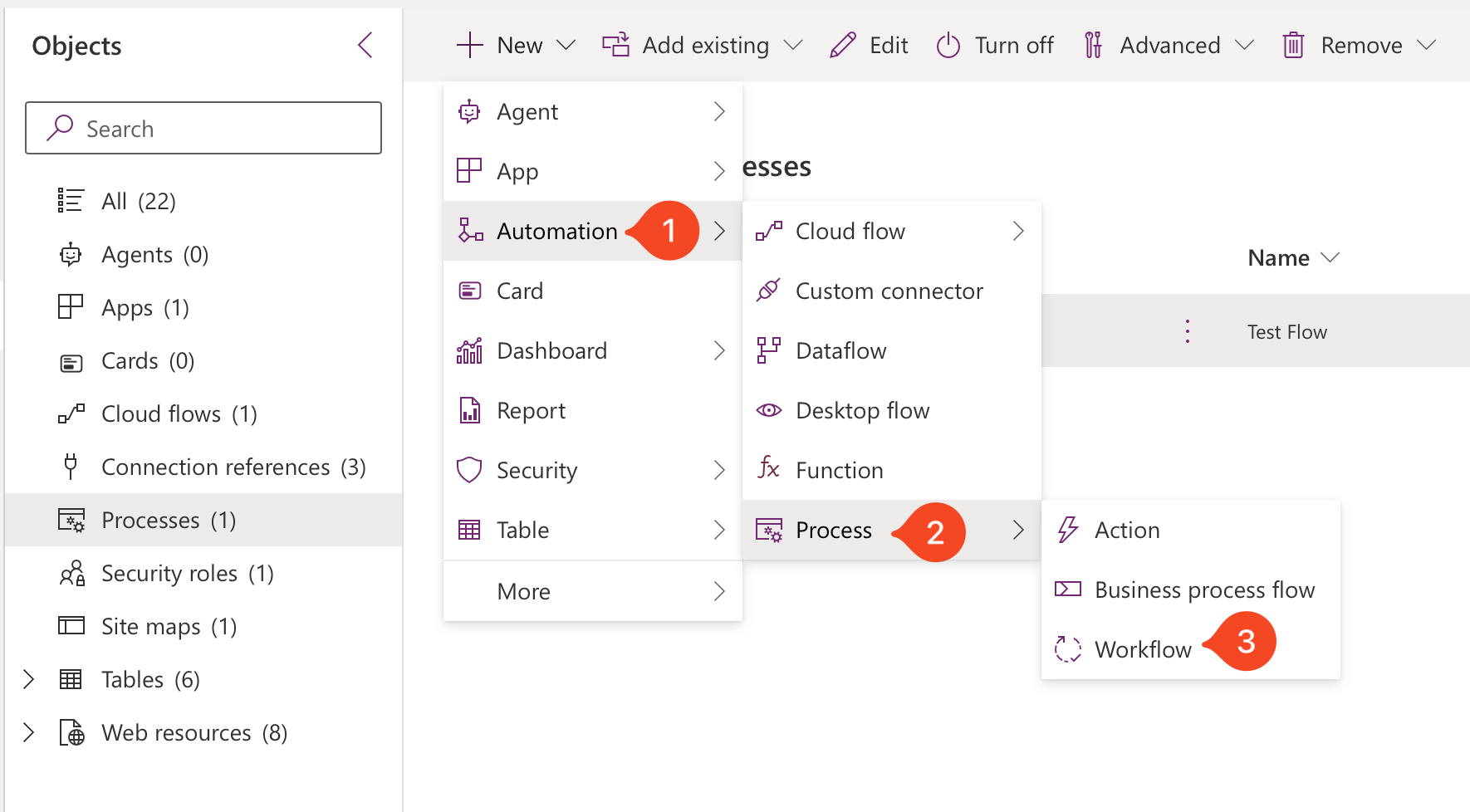Click the Function fx icon

point(768,467)
